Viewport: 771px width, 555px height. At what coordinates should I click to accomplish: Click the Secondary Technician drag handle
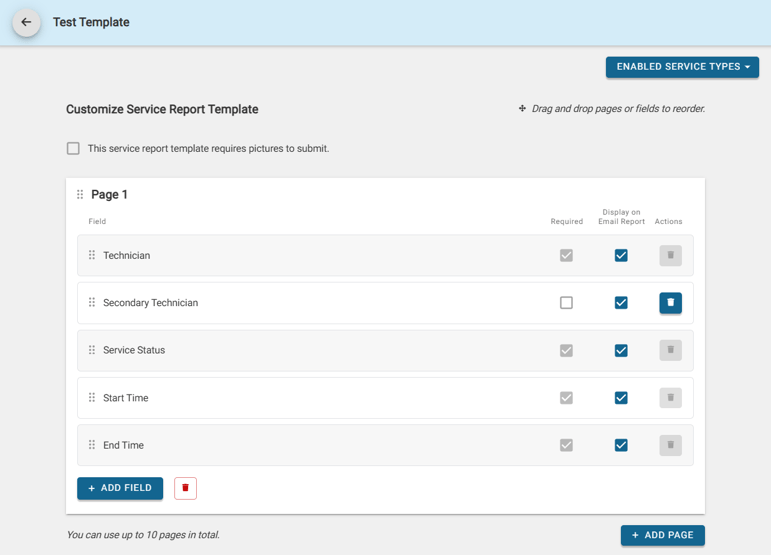92,302
